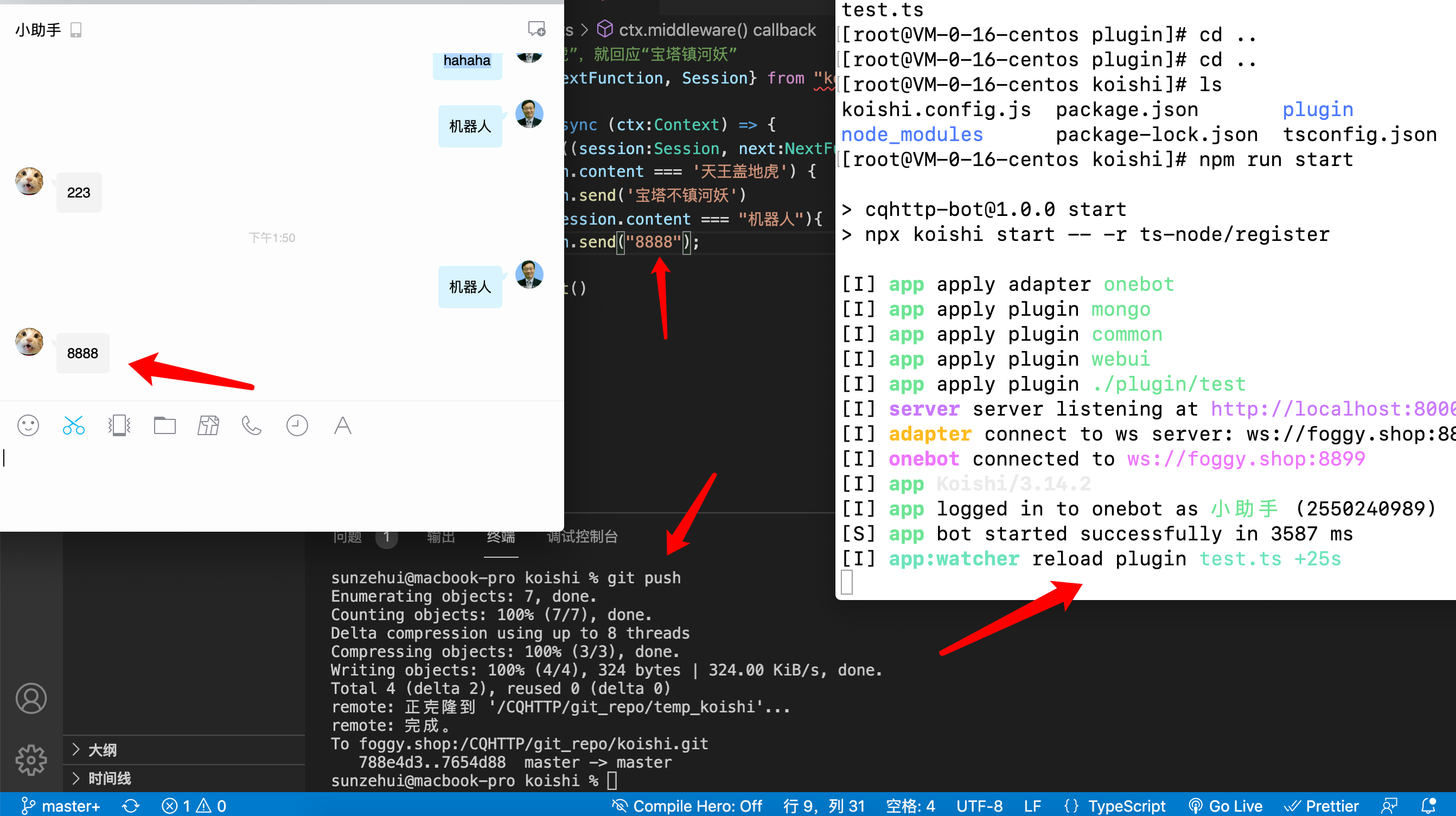Toggle Go Live server in status bar
The image size is (1456, 816).
1226,806
